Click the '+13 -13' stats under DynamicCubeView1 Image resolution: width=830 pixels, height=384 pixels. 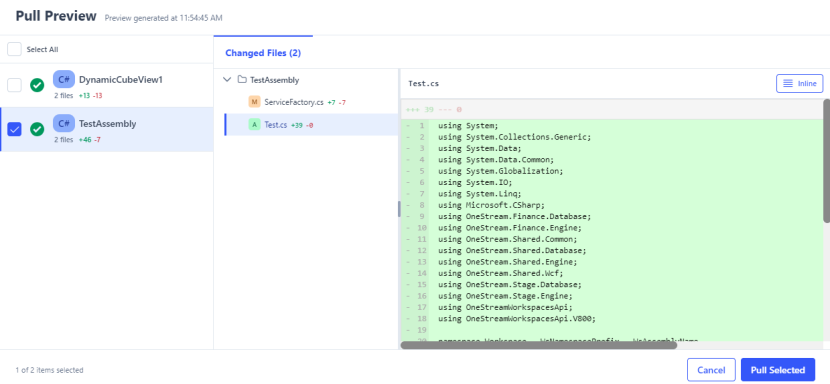point(91,96)
